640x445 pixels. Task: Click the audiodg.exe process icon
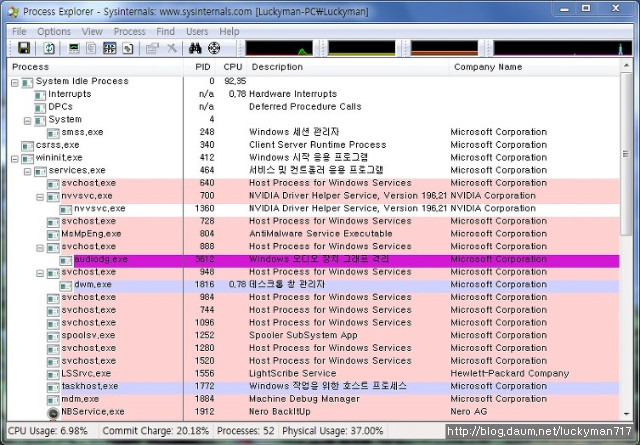coord(66,260)
